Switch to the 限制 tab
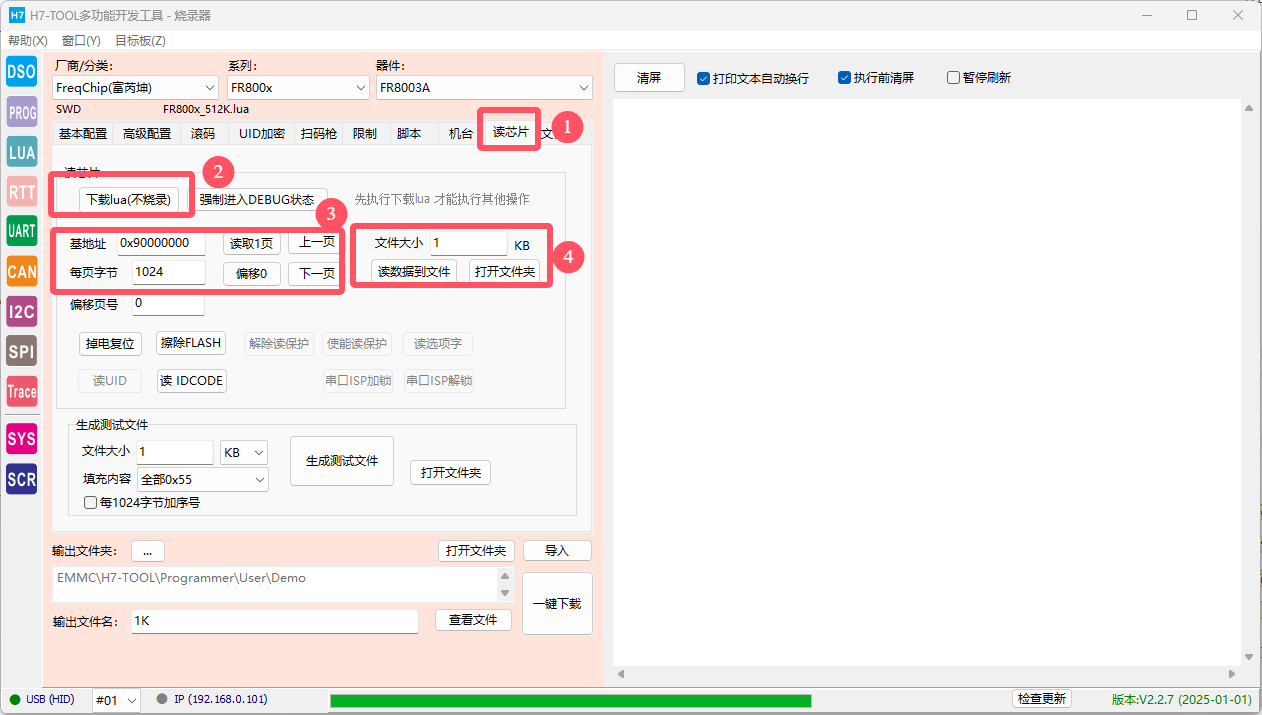Viewport: 1262px width, 715px height. 365,134
